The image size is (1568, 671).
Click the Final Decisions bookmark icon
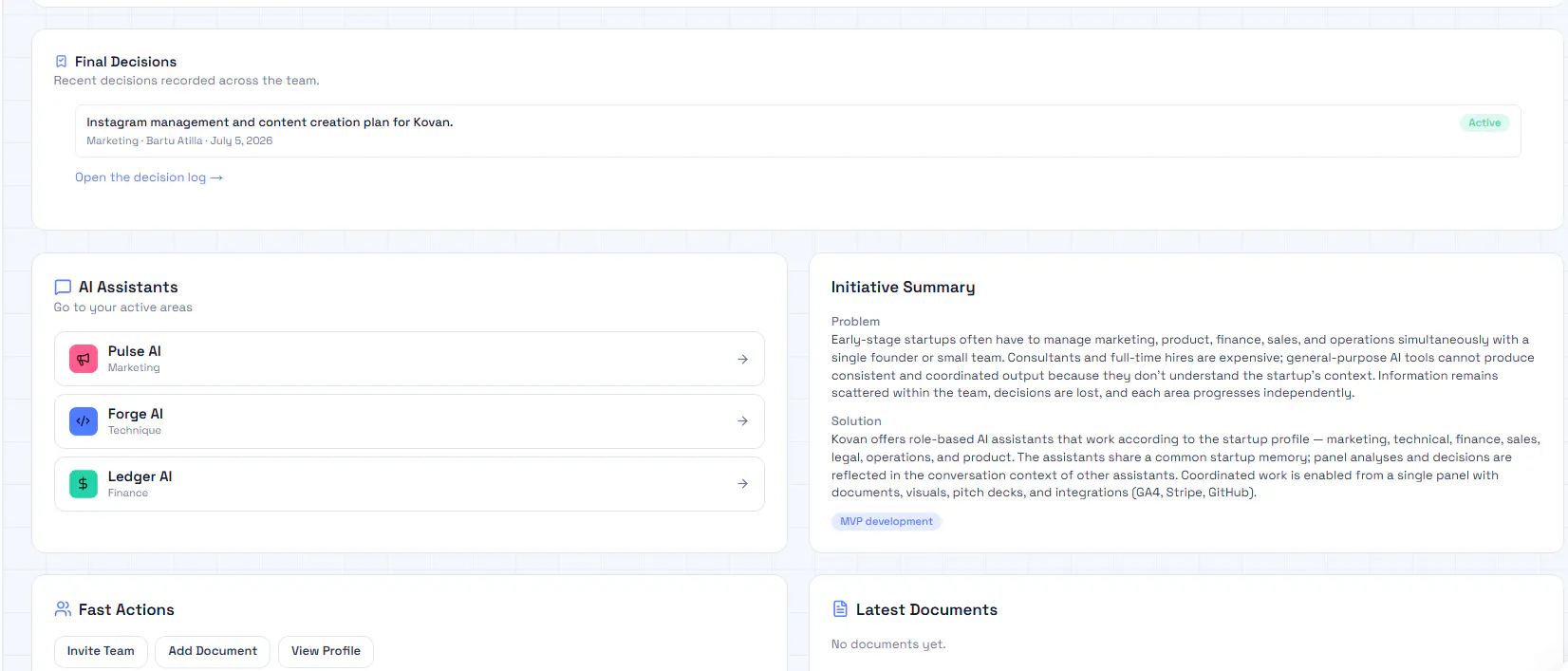point(62,62)
